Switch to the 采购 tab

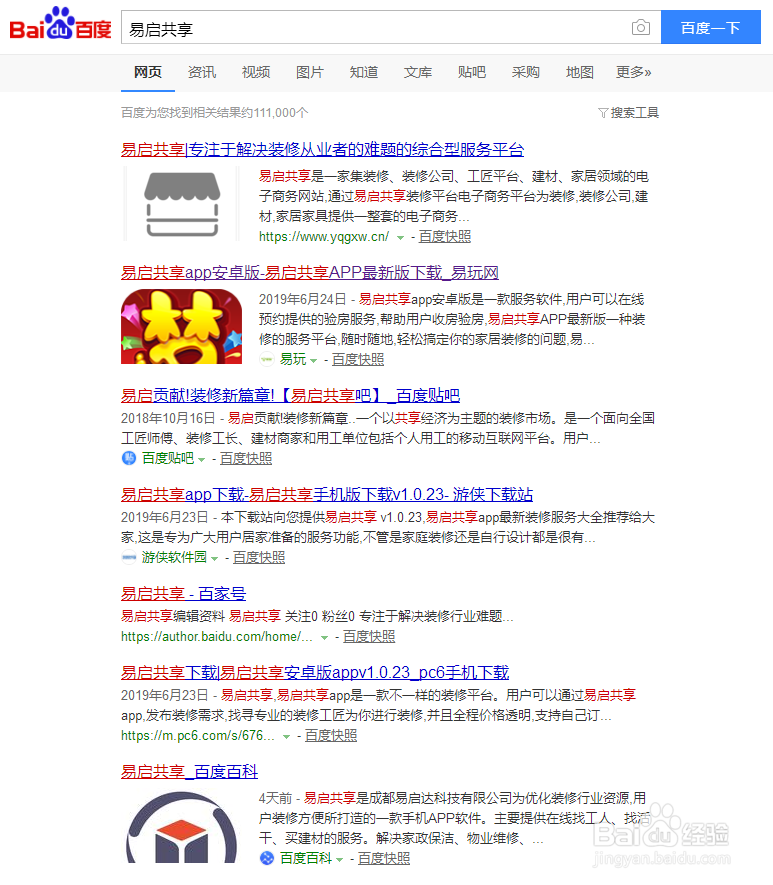coord(526,72)
